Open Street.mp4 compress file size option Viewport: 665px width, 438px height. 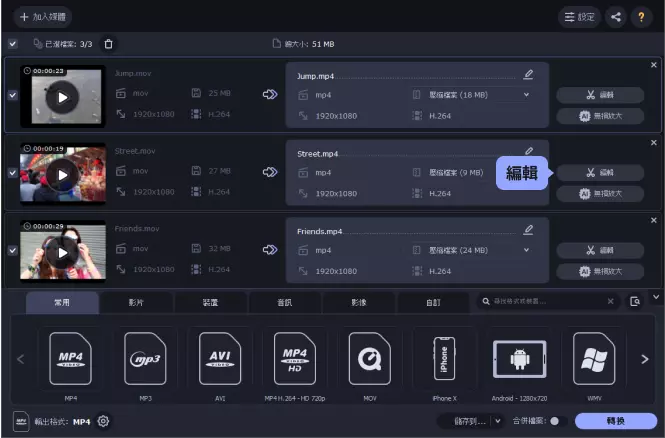click(456, 173)
